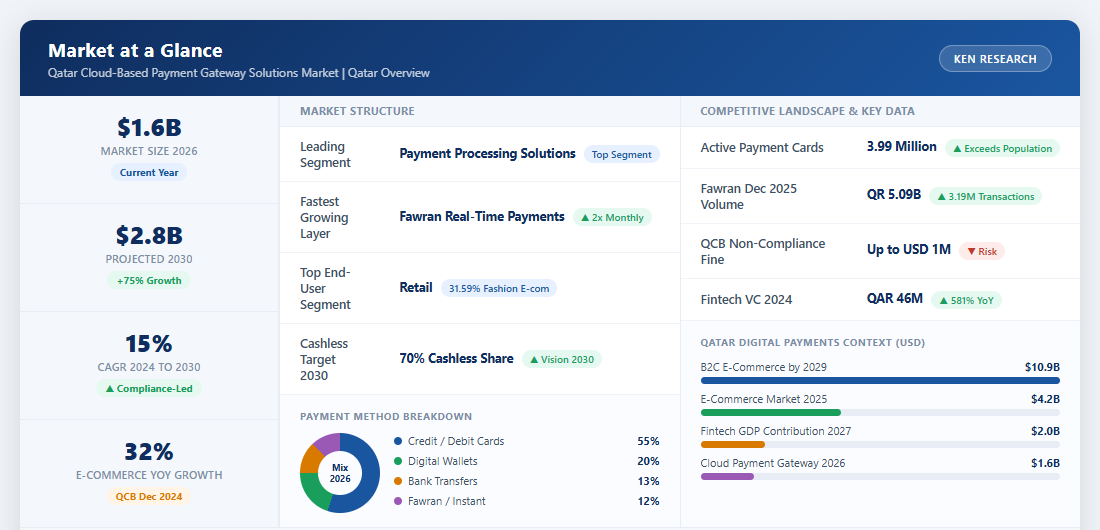Click the Credit / Debit Cards legend label

(x=456, y=442)
